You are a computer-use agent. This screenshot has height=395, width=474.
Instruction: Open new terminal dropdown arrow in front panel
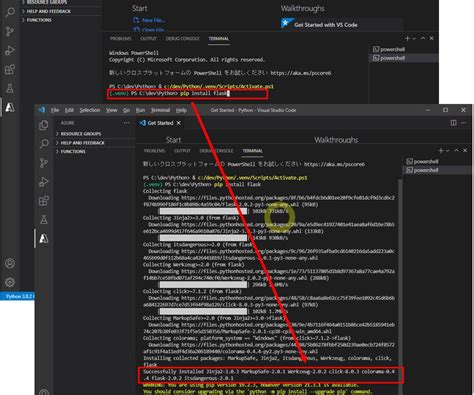coord(447,151)
